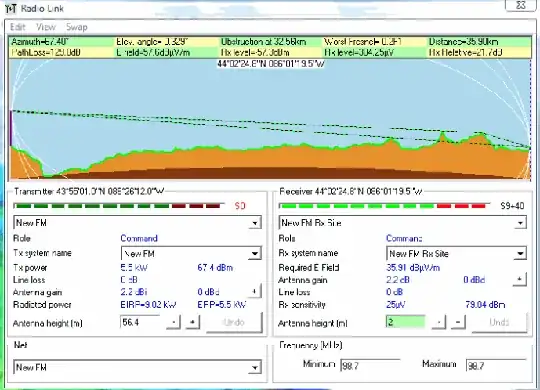Screen dimensions: 540x390
Task: Click the Maximum frequency field 98.7
Action: point(496,366)
